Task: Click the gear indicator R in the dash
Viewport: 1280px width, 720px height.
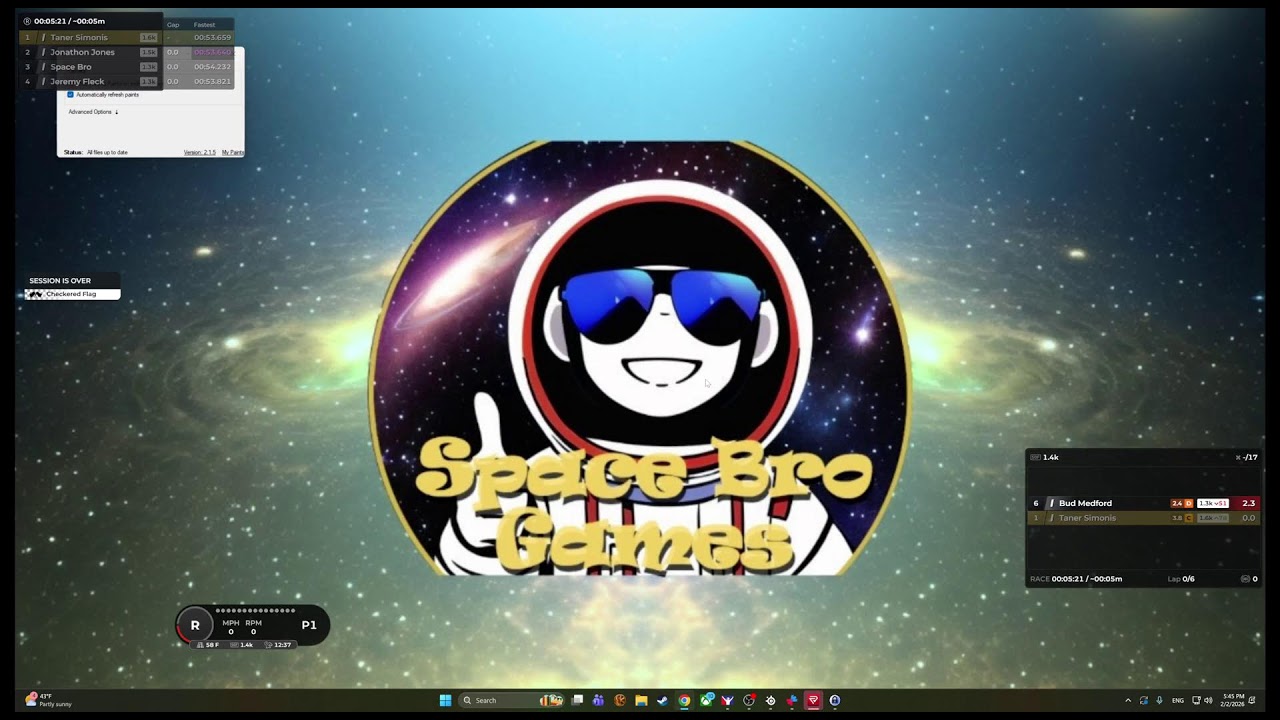Action: [195, 625]
